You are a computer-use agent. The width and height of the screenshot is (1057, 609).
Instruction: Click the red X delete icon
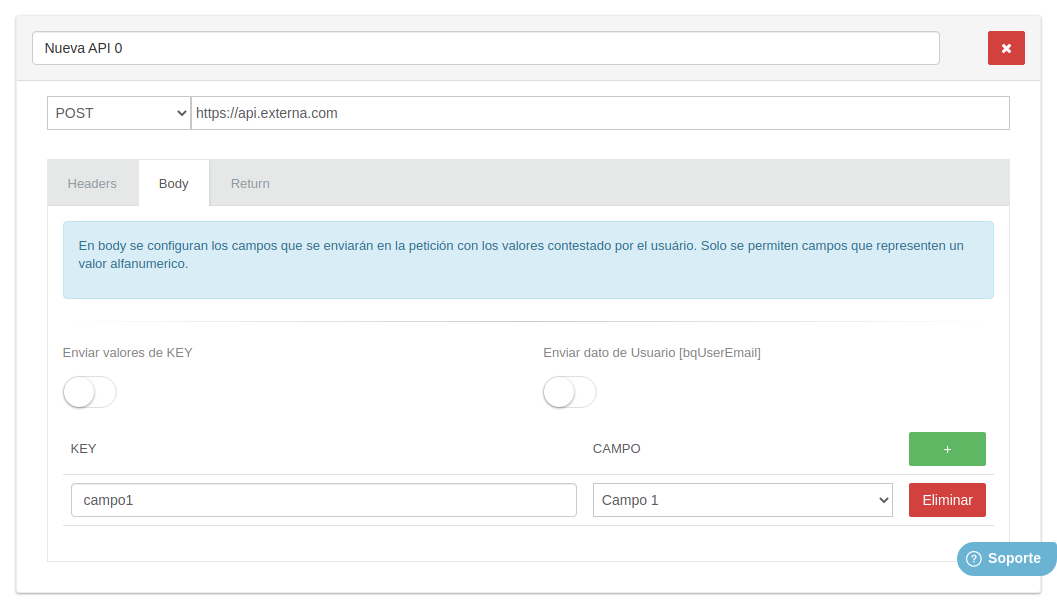[x=1006, y=47]
